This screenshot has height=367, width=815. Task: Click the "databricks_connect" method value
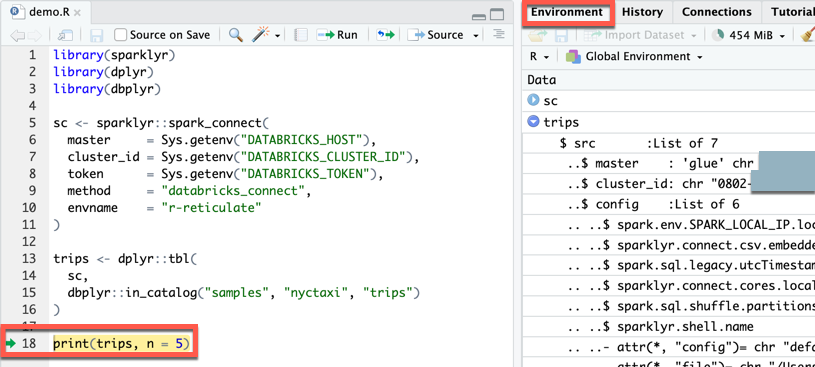coord(232,191)
